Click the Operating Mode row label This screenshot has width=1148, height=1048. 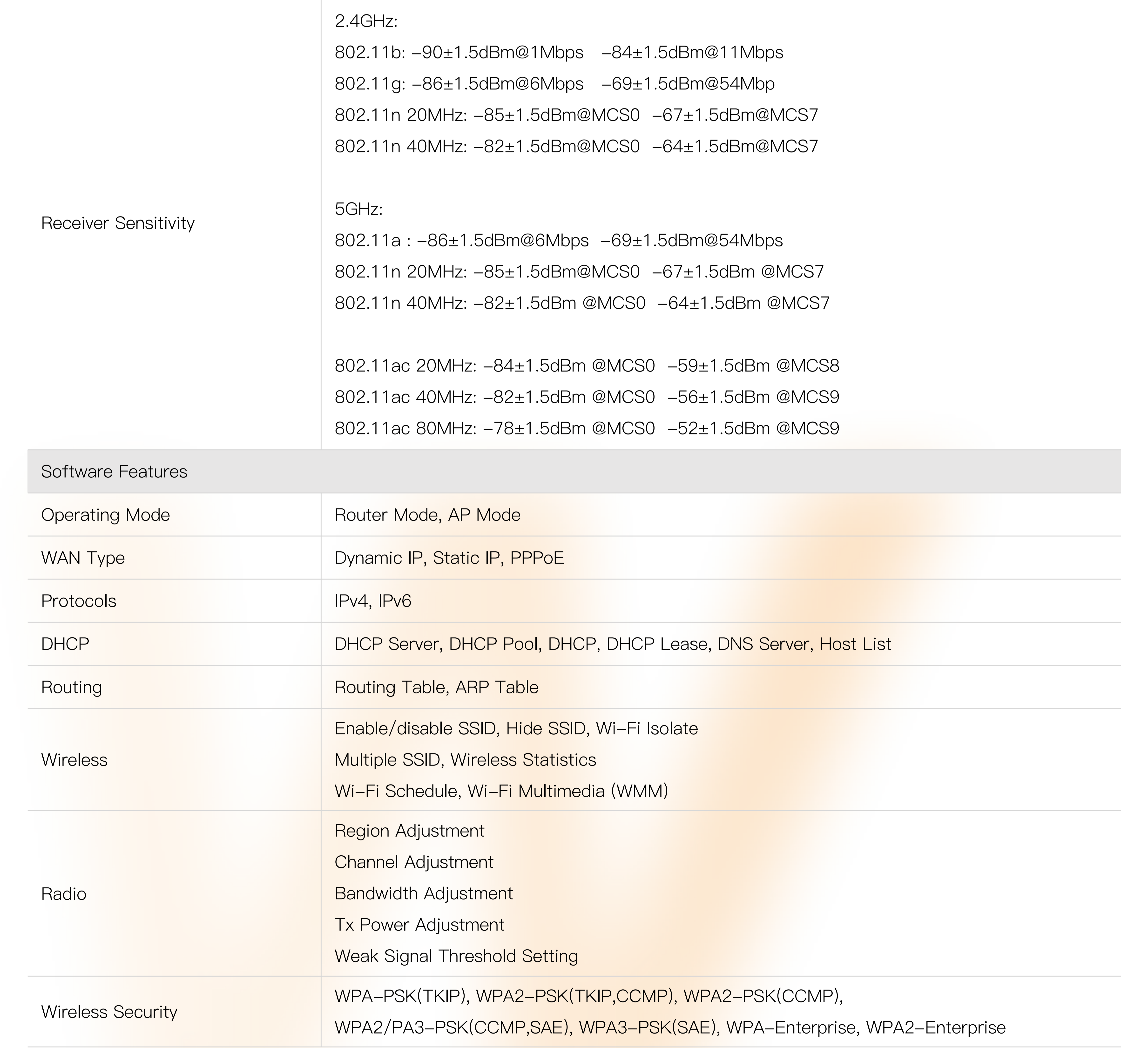105,515
